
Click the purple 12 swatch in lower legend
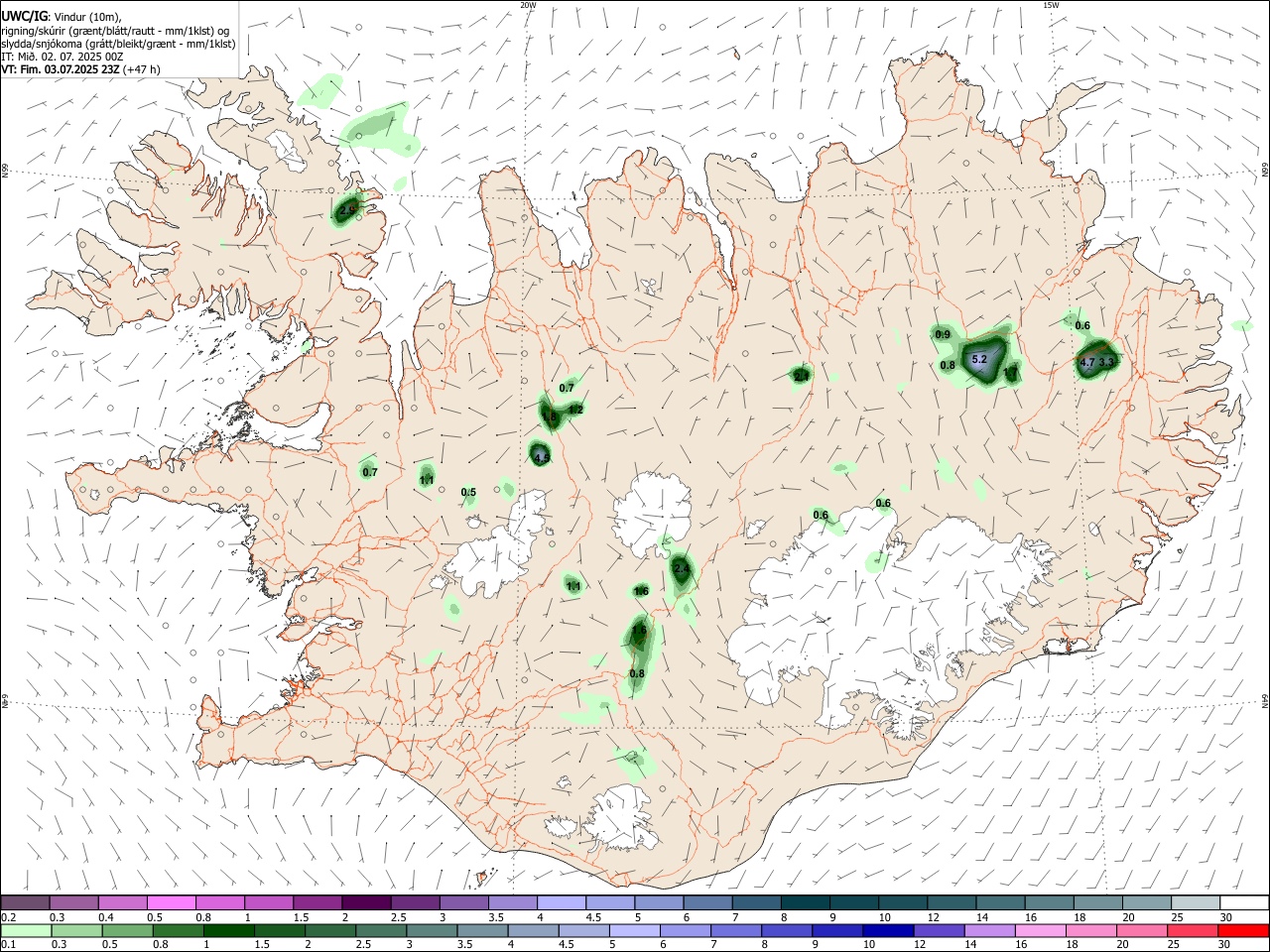[x=938, y=930]
